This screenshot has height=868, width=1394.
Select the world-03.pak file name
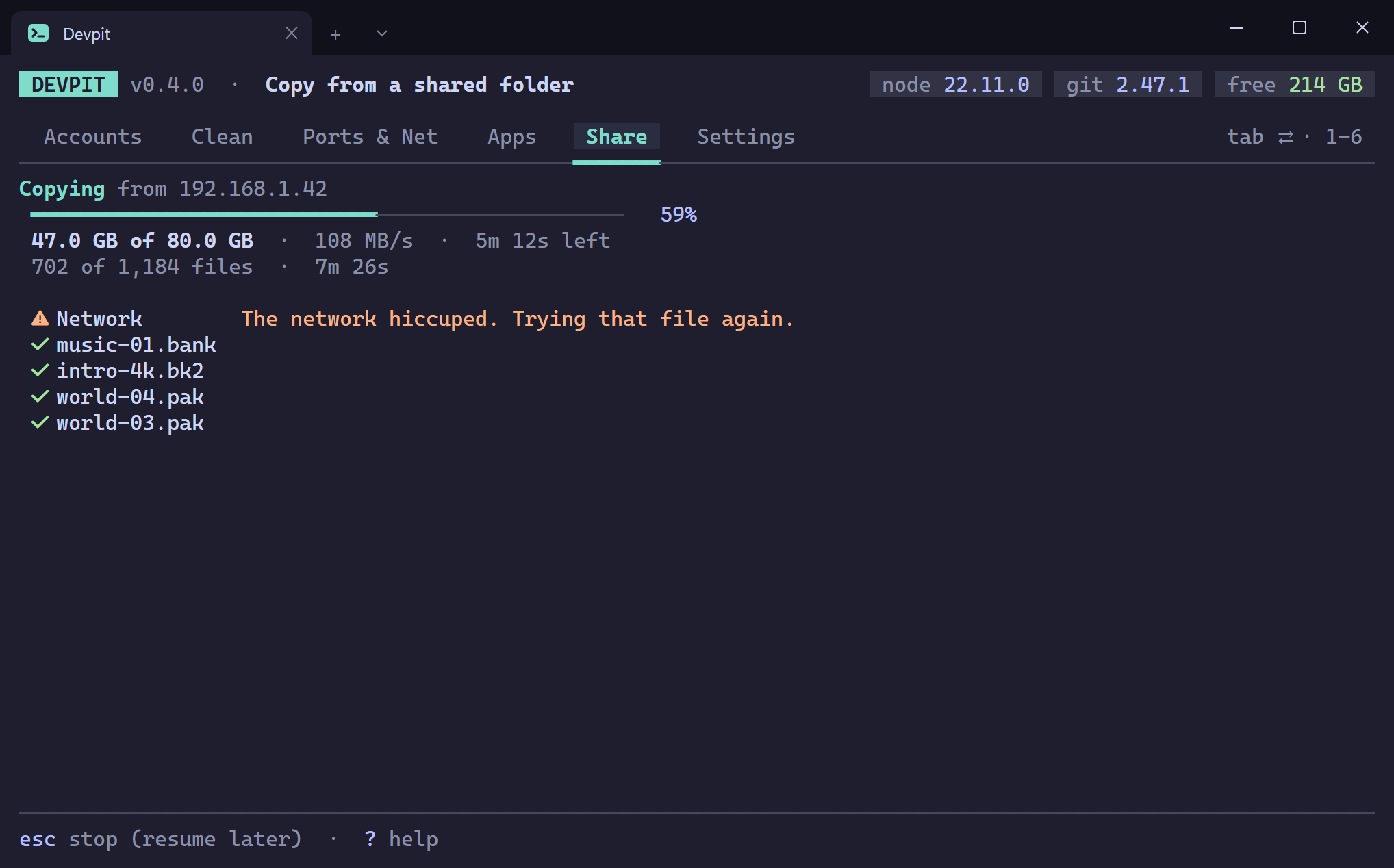[x=130, y=422]
